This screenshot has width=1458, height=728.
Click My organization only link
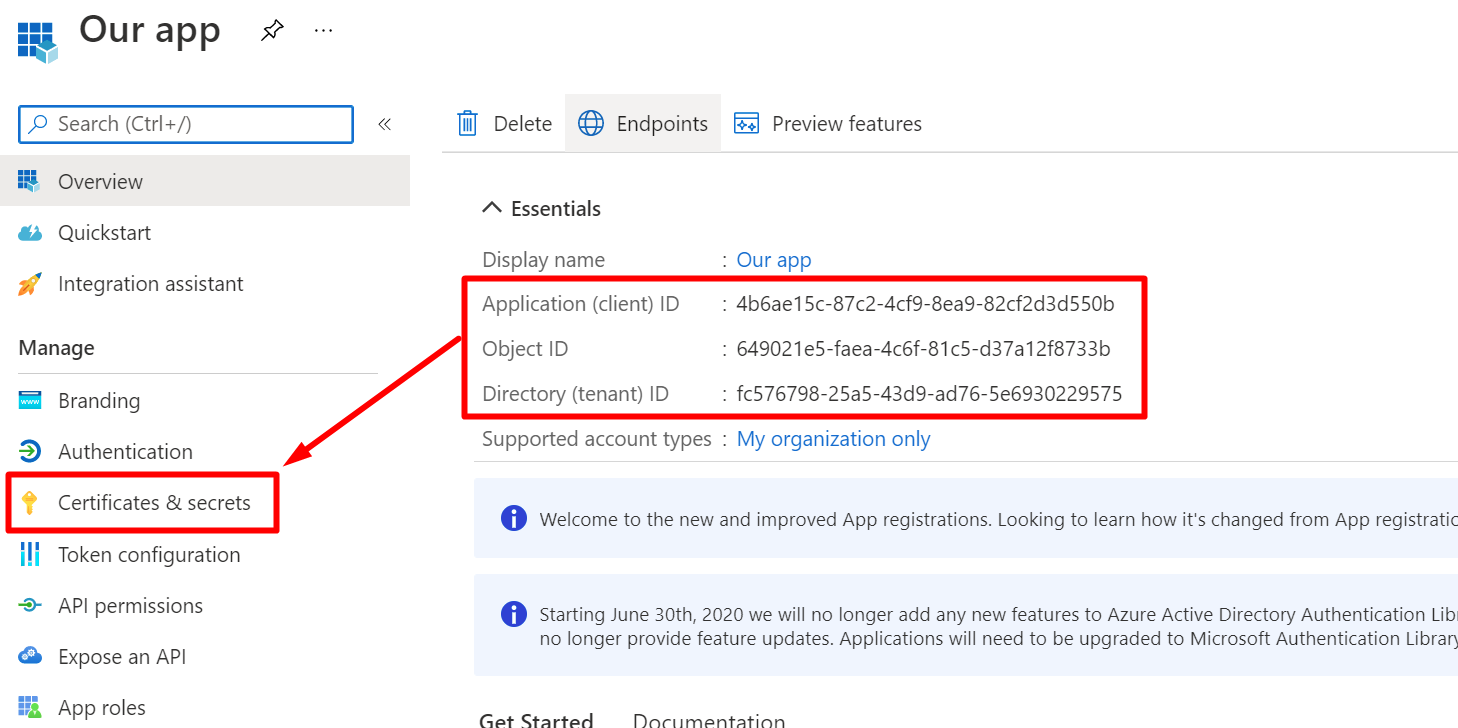point(833,439)
